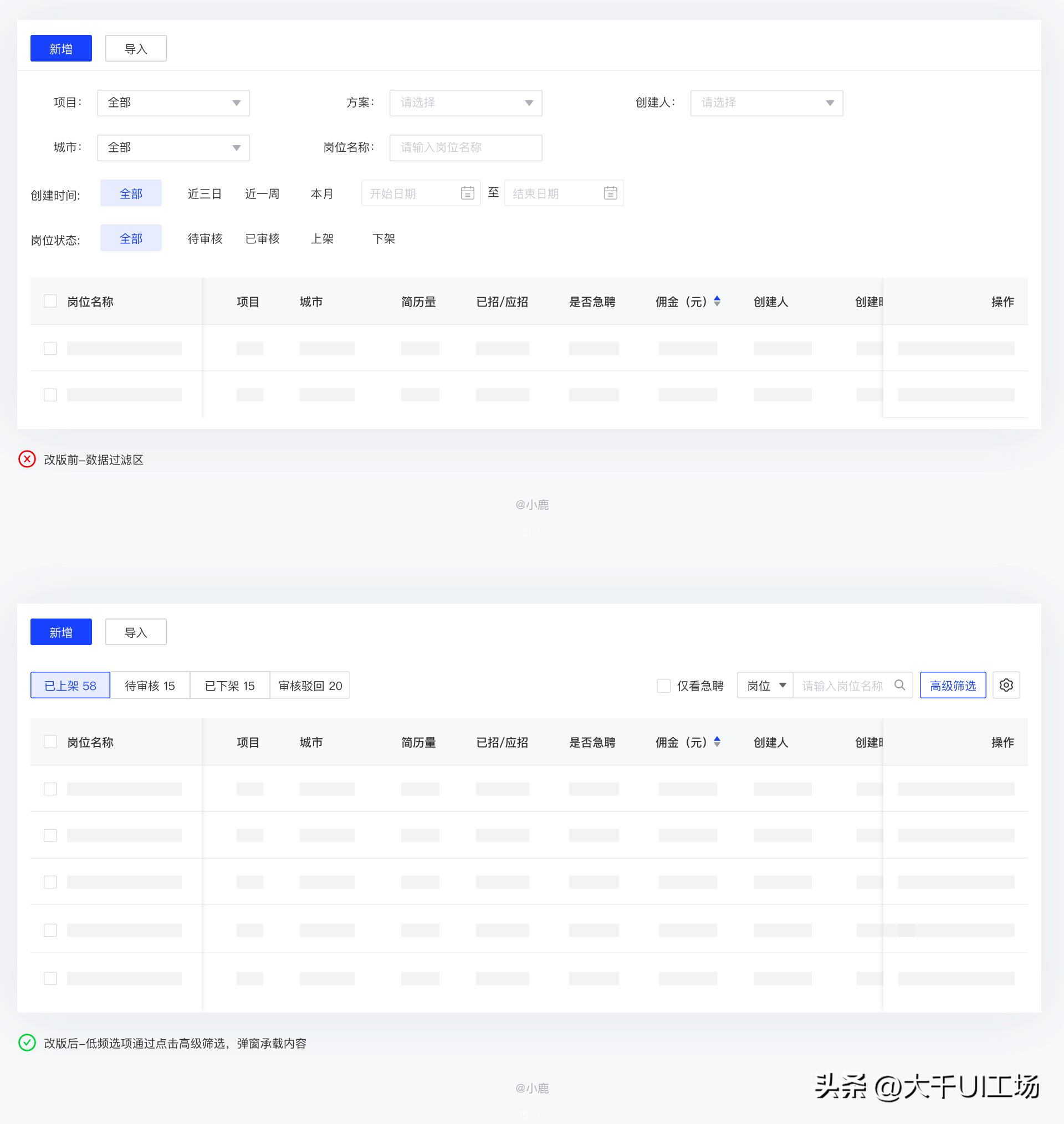
Task: Switch to the 待审核 15 tab
Action: [x=150, y=686]
